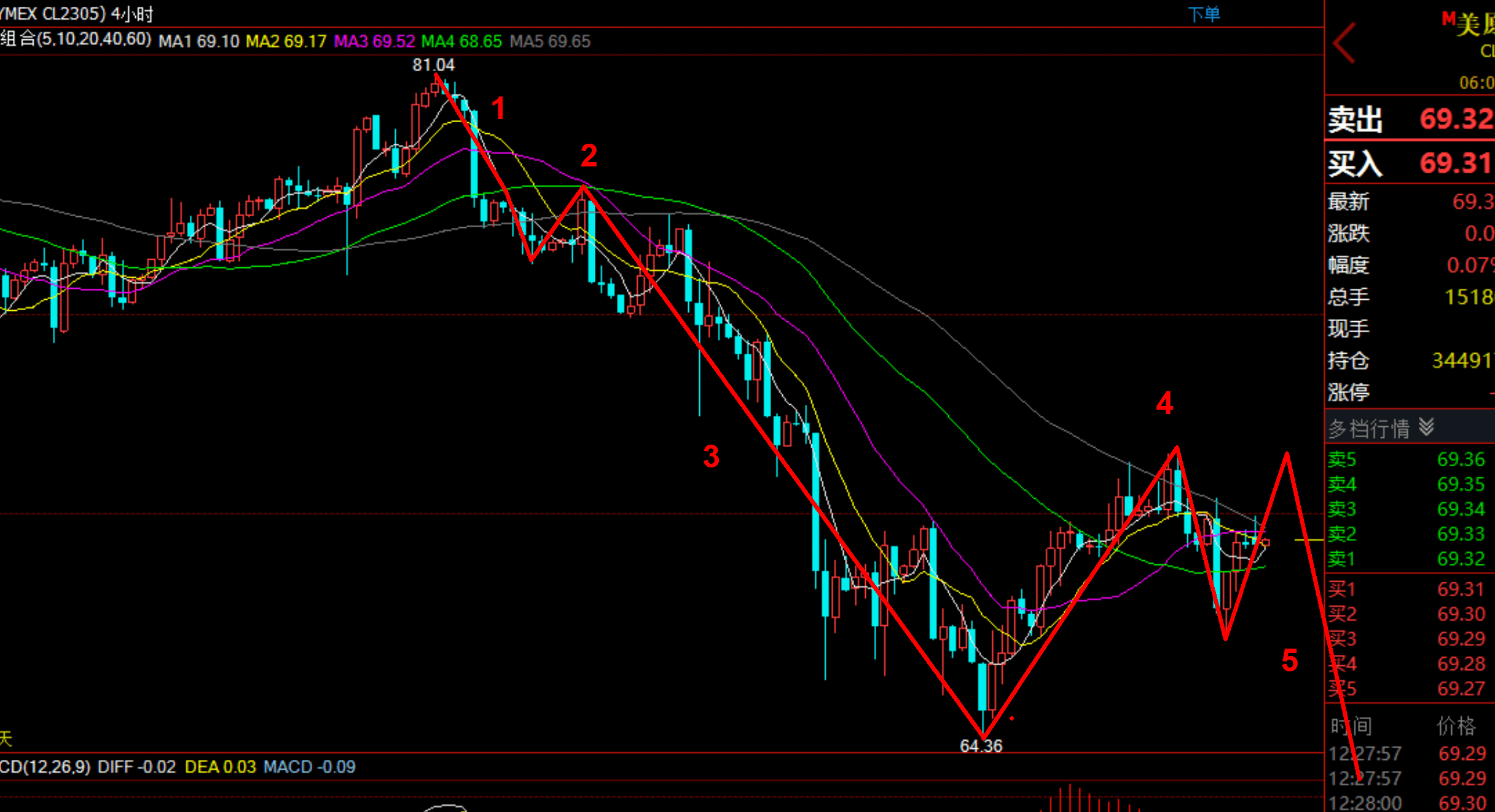Click the 价格 column header in tick list
The height and width of the screenshot is (812, 1495).
tap(1456, 726)
